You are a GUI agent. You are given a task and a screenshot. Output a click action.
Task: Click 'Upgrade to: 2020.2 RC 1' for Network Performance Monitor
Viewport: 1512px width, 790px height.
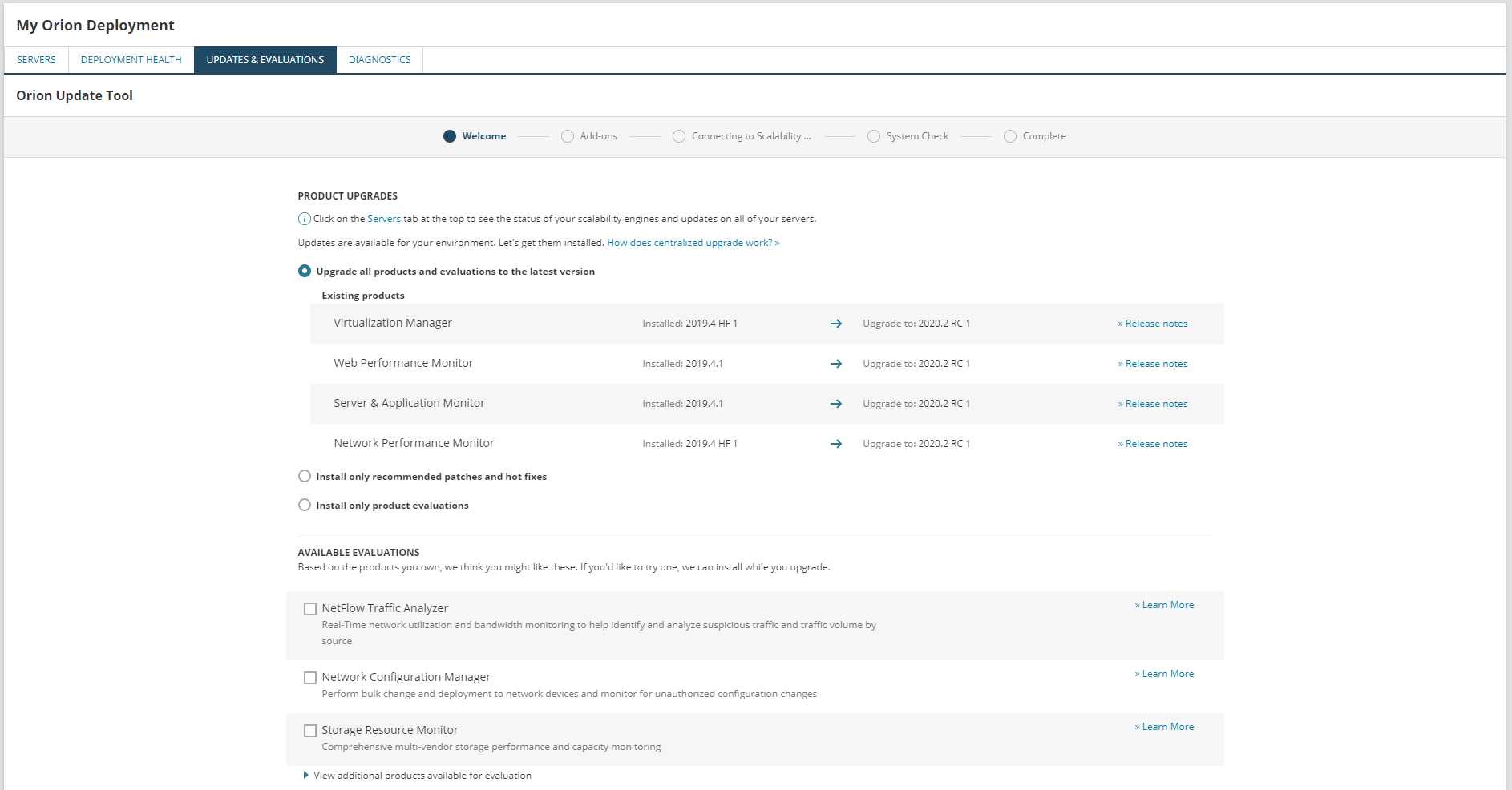pos(916,444)
